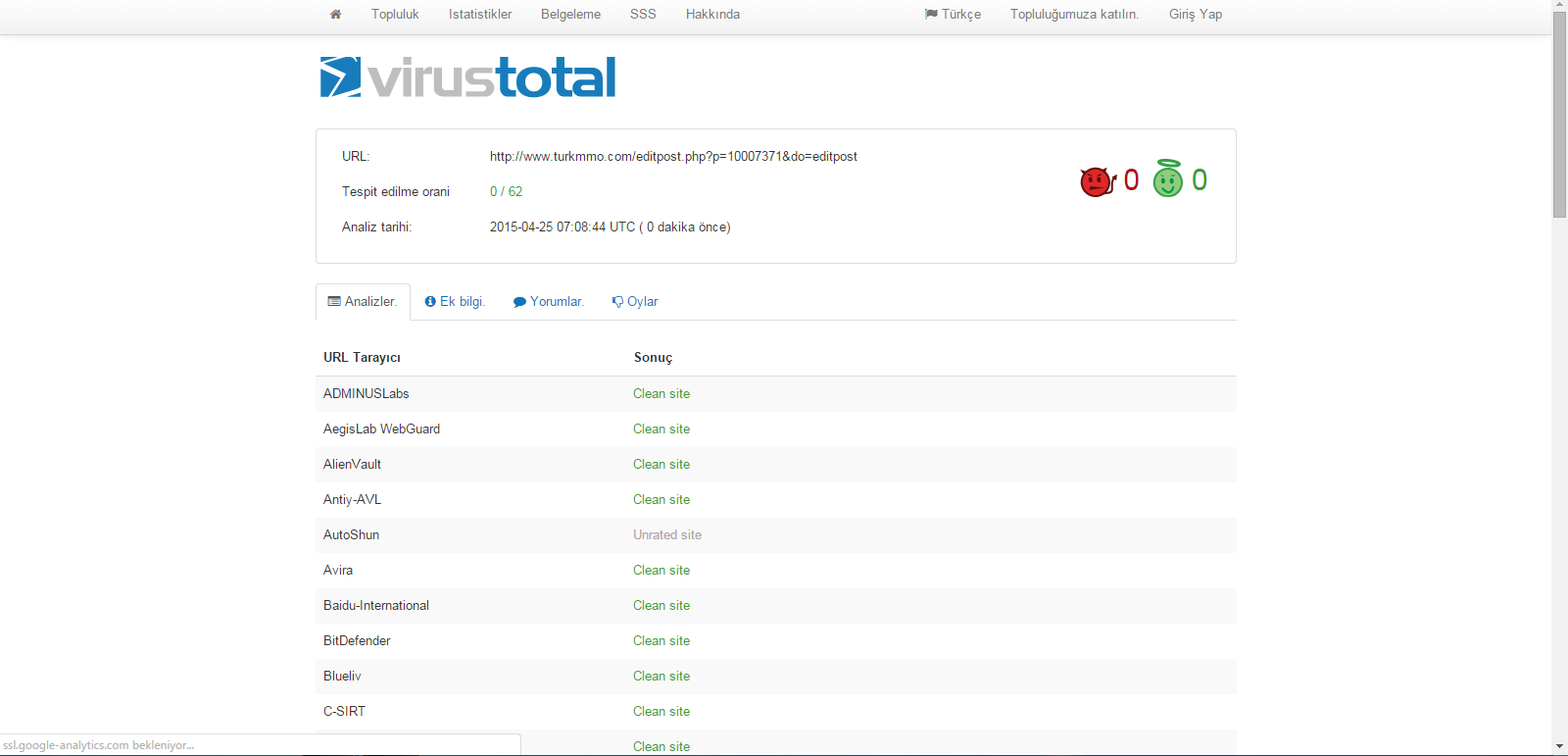Screen dimensions: 1568x756
Task: Switch to the Yorumlar tab
Action: pyautogui.click(x=549, y=302)
